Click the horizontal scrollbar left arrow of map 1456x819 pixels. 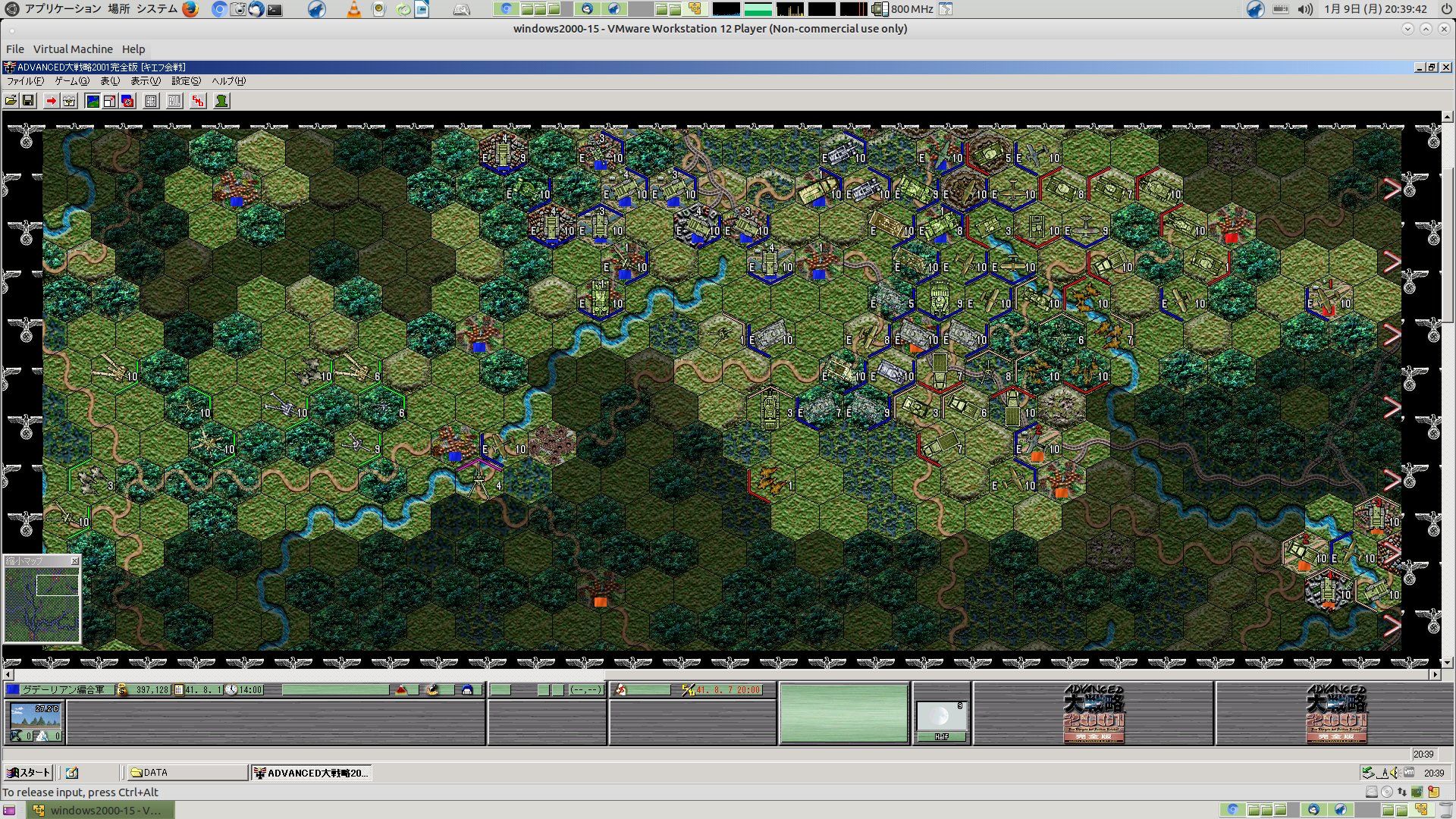8,674
